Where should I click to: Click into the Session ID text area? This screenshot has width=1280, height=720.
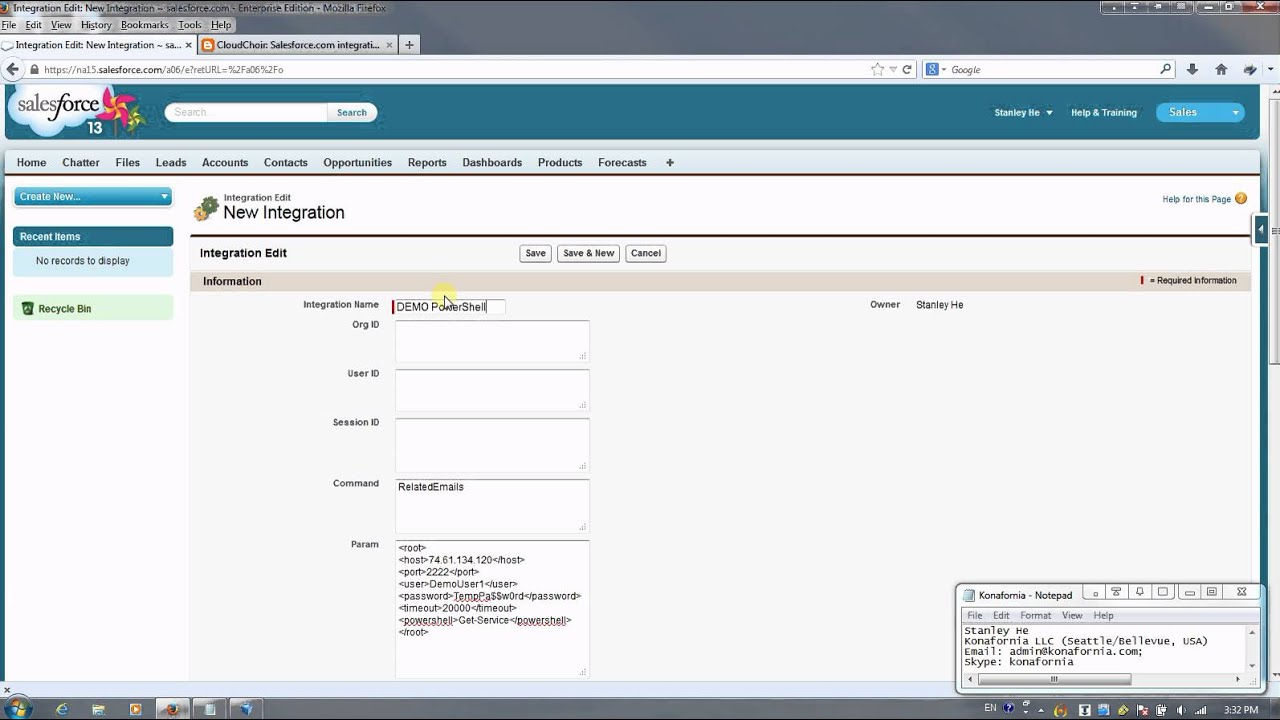tap(492, 444)
